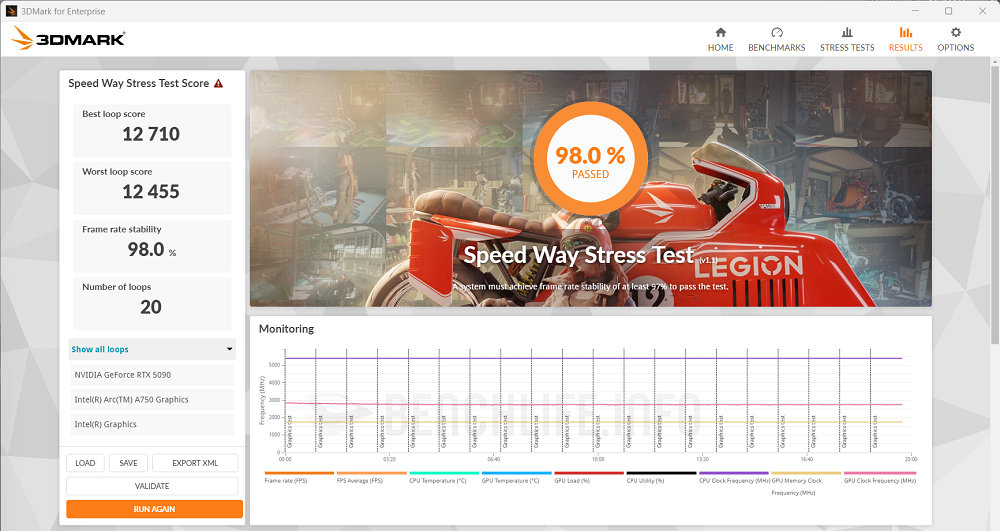
Task: Click the Validate button
Action: [152, 486]
